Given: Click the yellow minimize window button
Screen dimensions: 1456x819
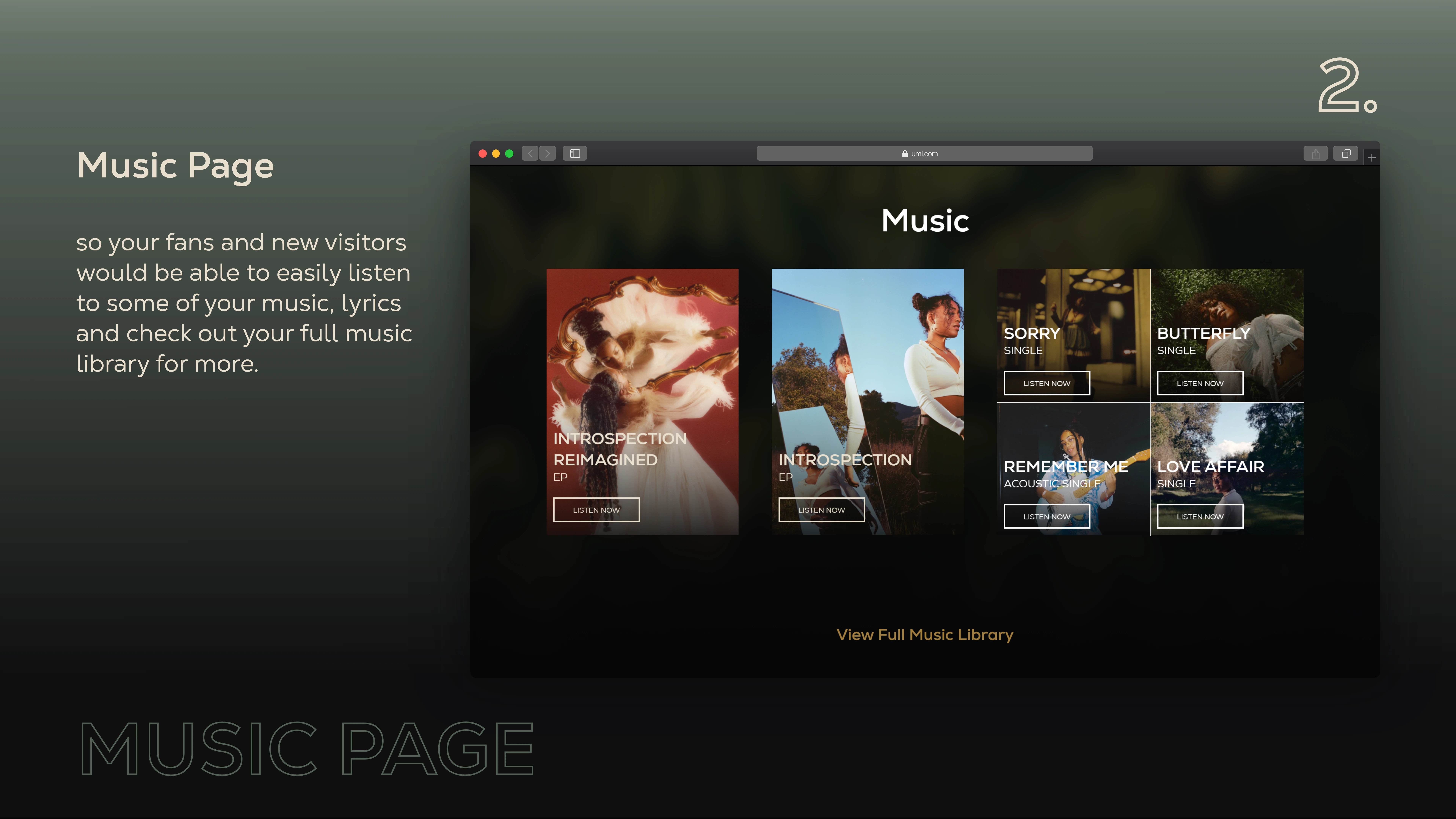Looking at the screenshot, I should (496, 153).
